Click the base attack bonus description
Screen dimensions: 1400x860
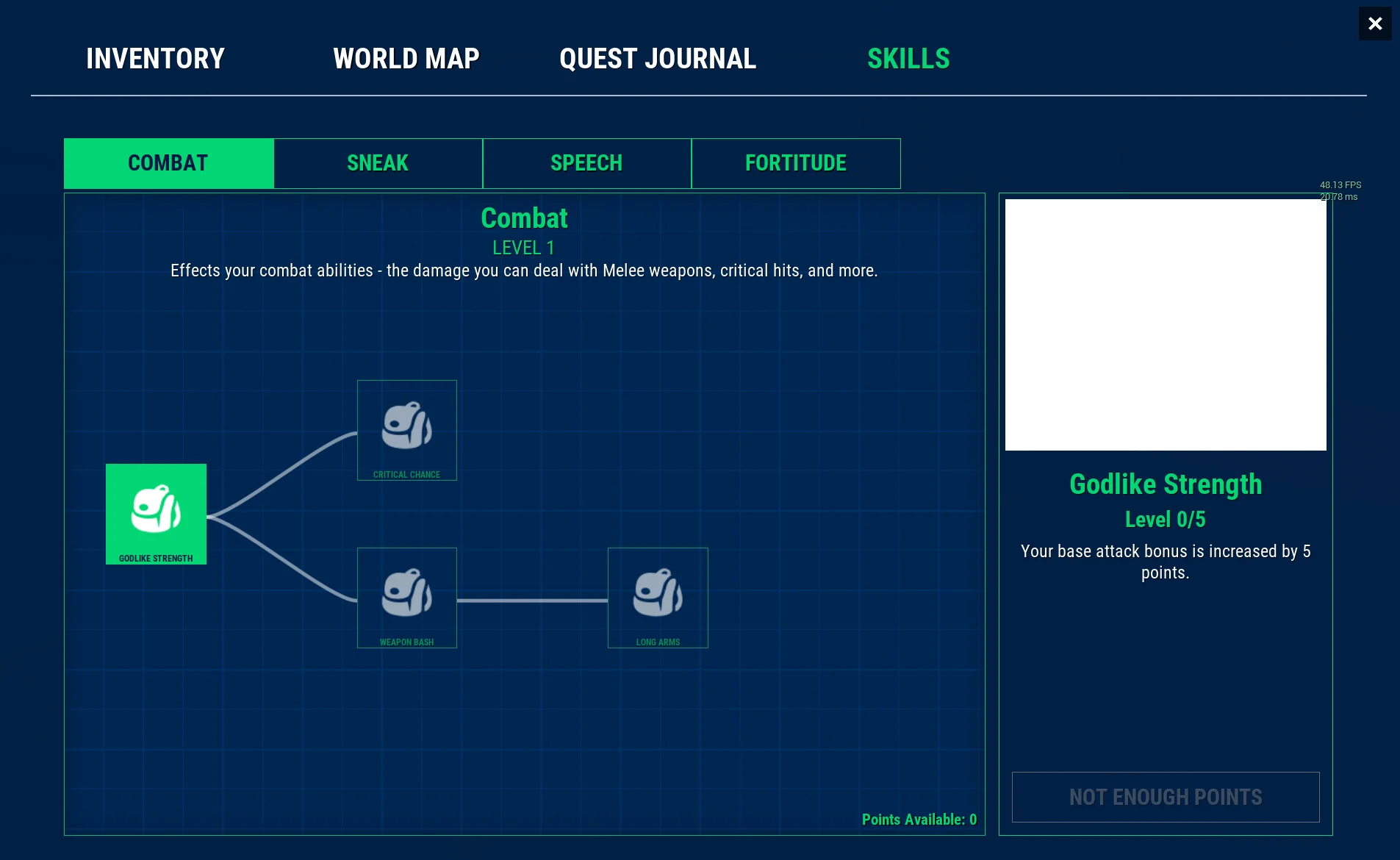click(x=1166, y=562)
